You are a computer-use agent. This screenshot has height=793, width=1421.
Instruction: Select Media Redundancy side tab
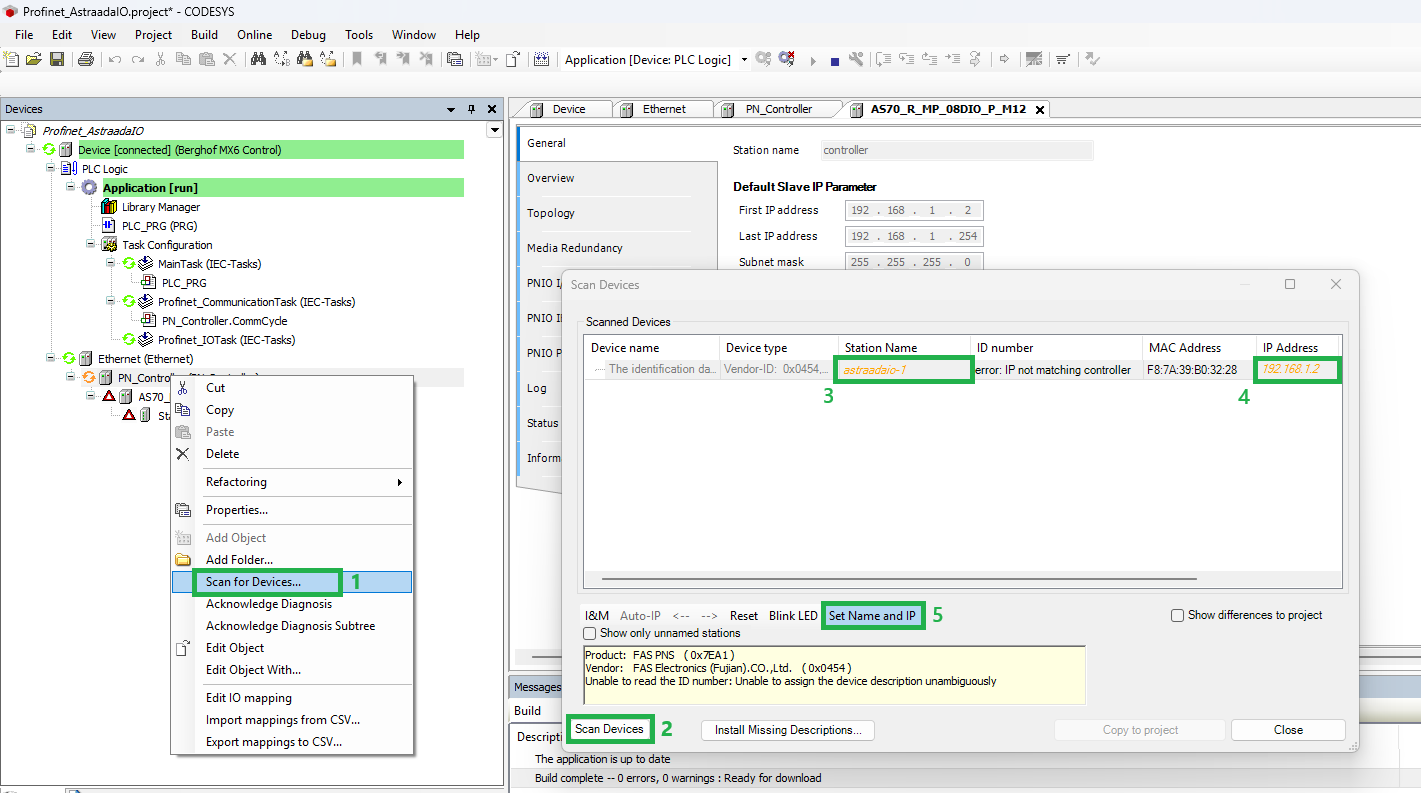(x=575, y=248)
